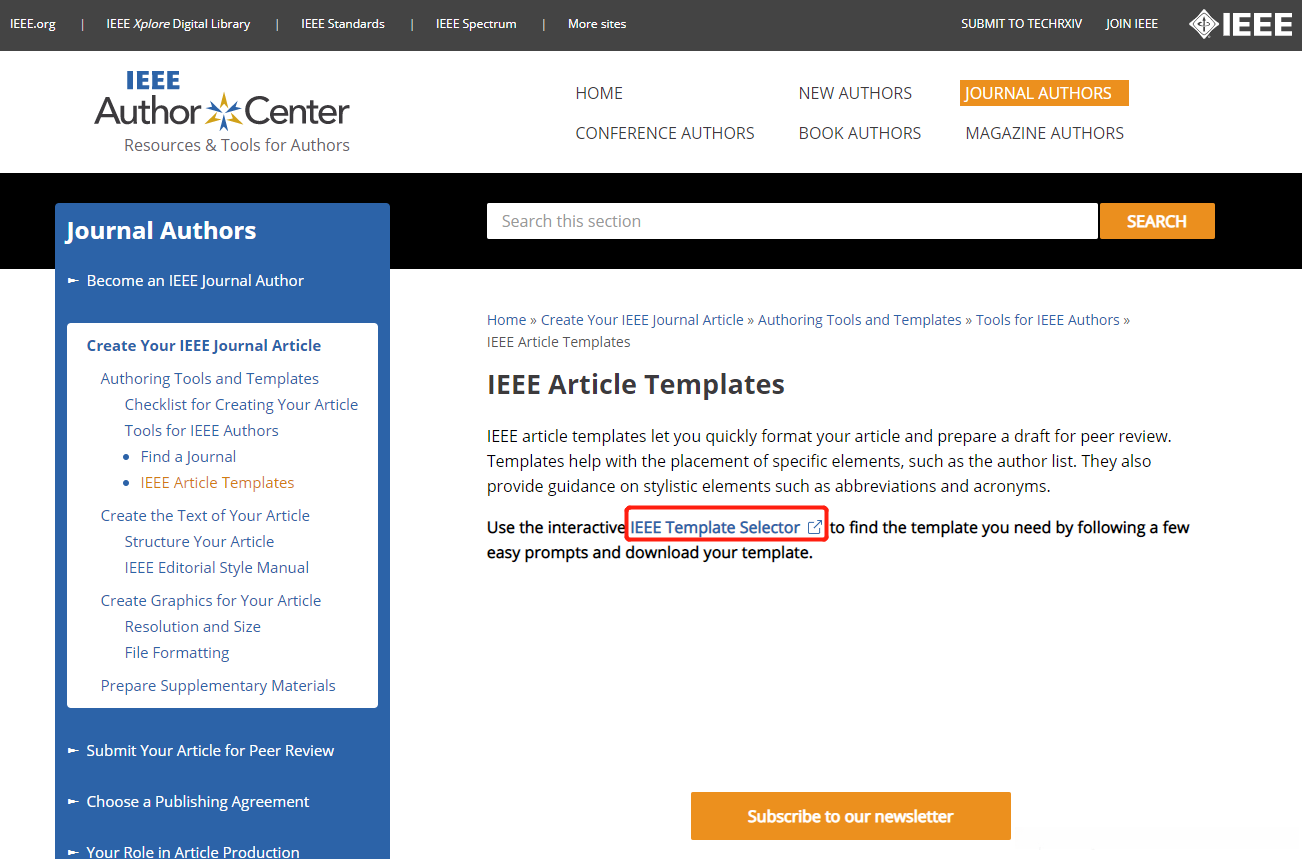Expand Submit Your Article for Peer Review

[x=210, y=751]
